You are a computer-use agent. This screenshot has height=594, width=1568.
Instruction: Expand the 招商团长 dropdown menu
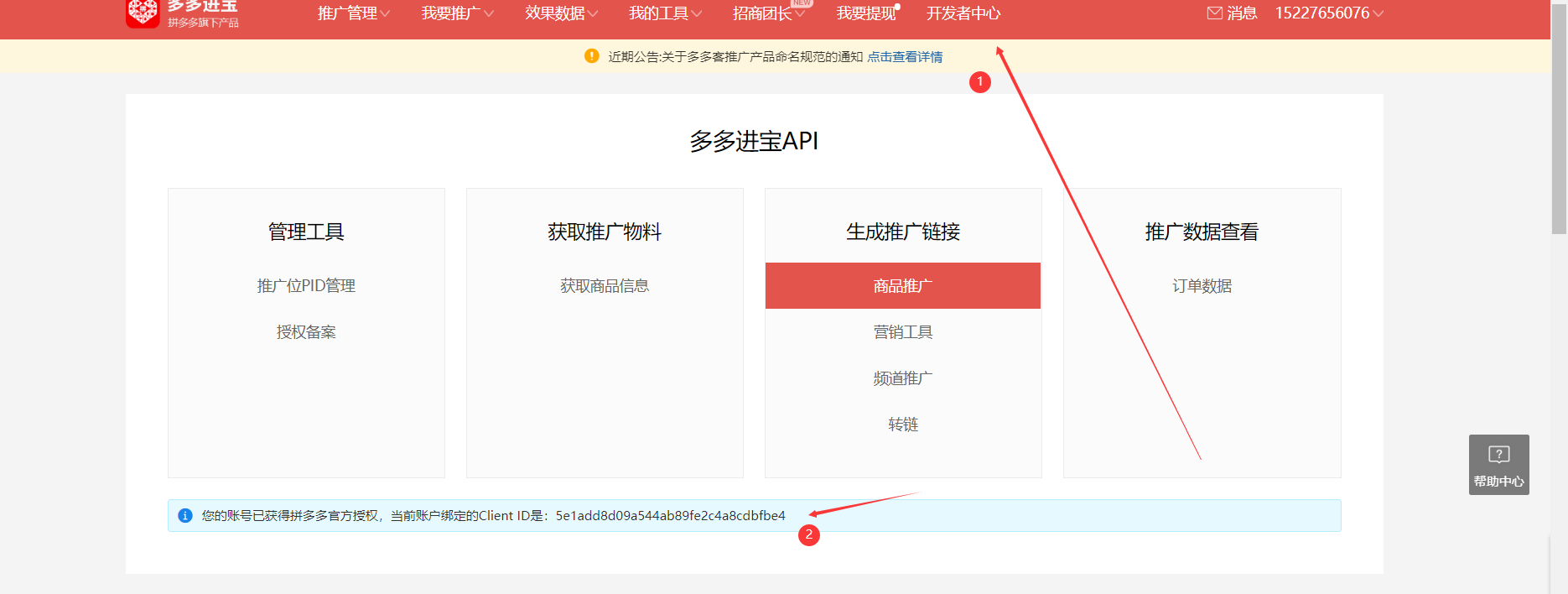769,13
